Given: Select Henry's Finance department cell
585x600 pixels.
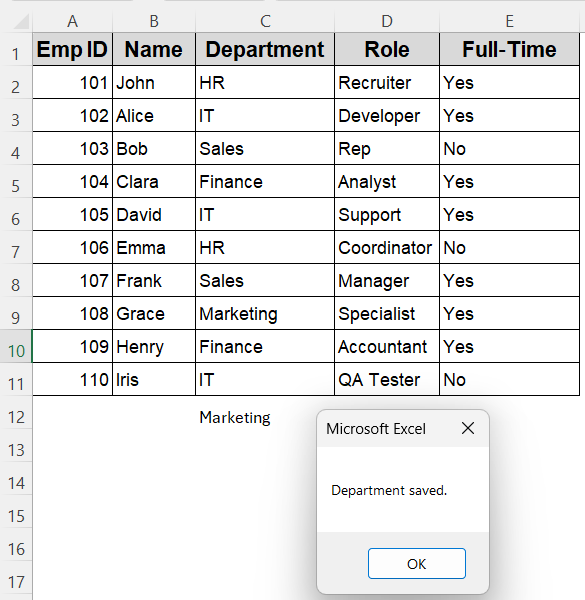Looking at the screenshot, I should click(x=265, y=346).
